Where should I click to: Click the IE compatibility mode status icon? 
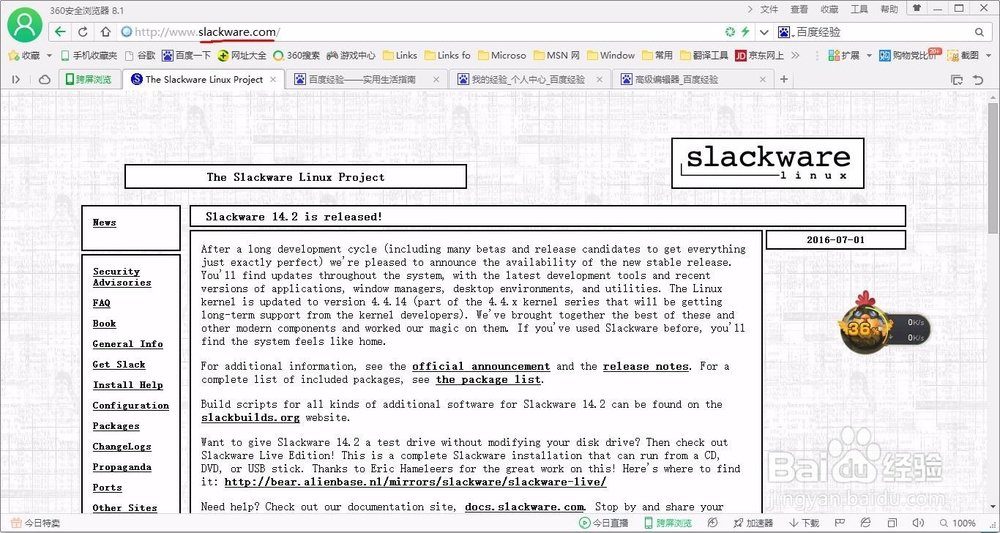pyautogui.click(x=865, y=523)
